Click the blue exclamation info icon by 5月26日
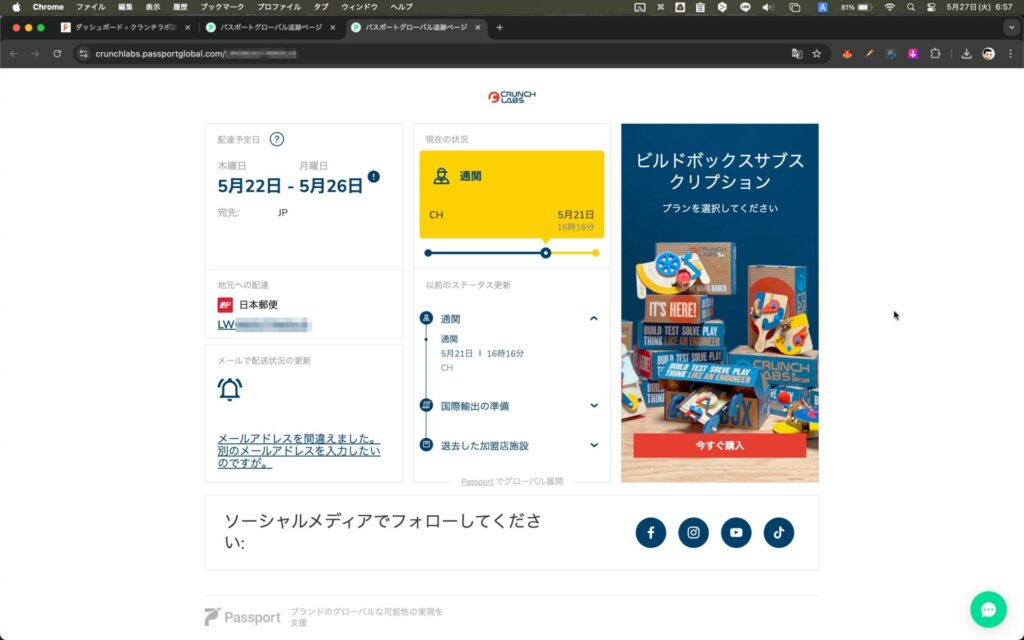The height and width of the screenshot is (640, 1024). tap(374, 176)
